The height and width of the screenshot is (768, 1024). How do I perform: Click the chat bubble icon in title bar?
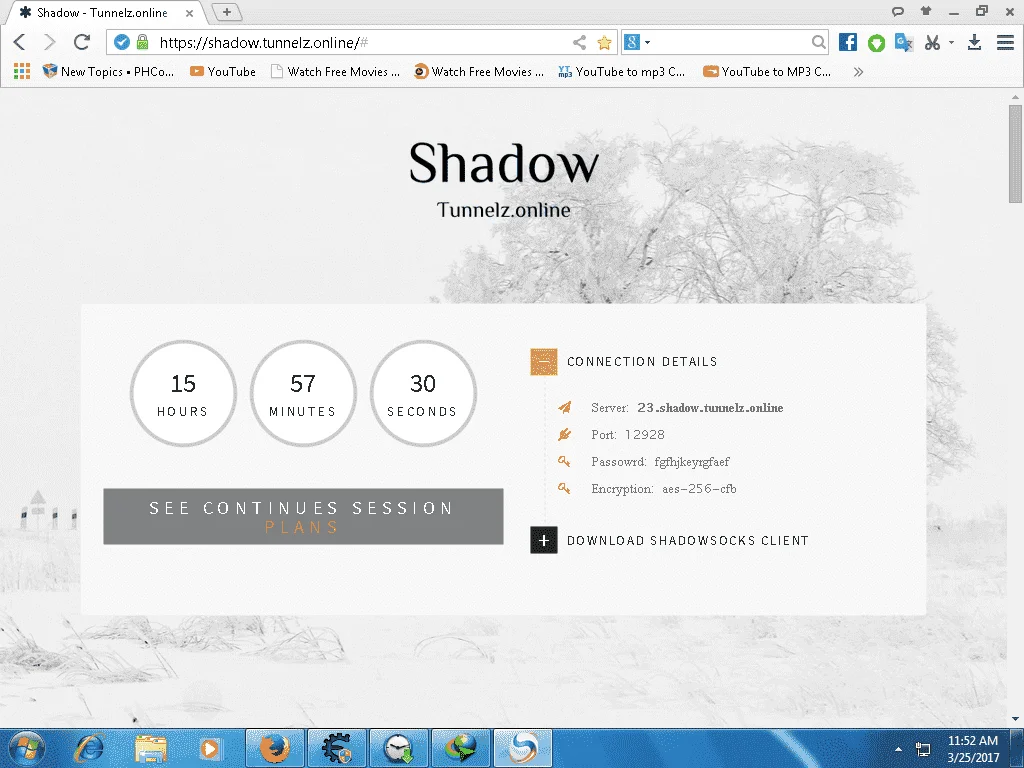tap(897, 11)
